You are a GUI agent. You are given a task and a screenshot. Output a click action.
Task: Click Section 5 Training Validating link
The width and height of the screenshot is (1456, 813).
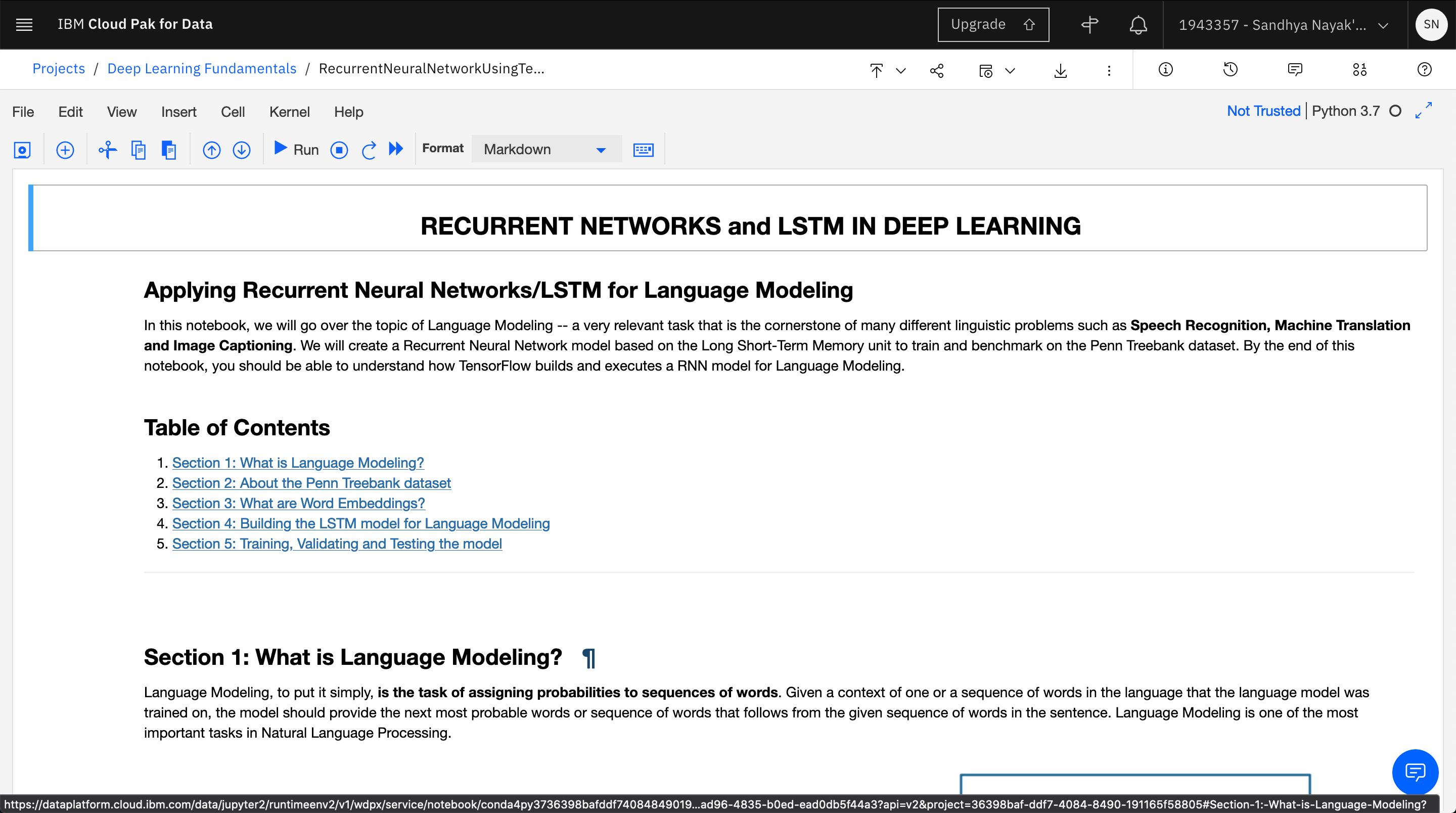click(x=337, y=543)
